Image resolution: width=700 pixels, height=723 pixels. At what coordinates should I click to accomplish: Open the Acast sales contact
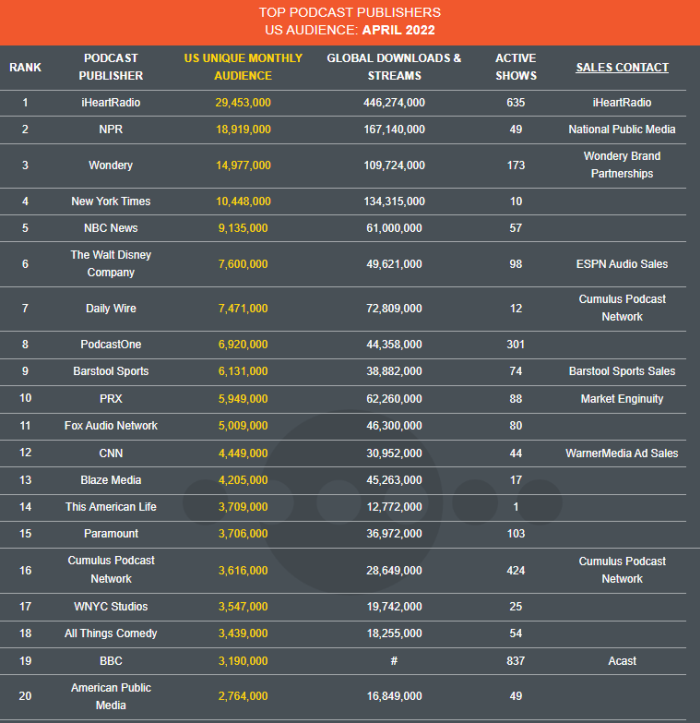622,661
